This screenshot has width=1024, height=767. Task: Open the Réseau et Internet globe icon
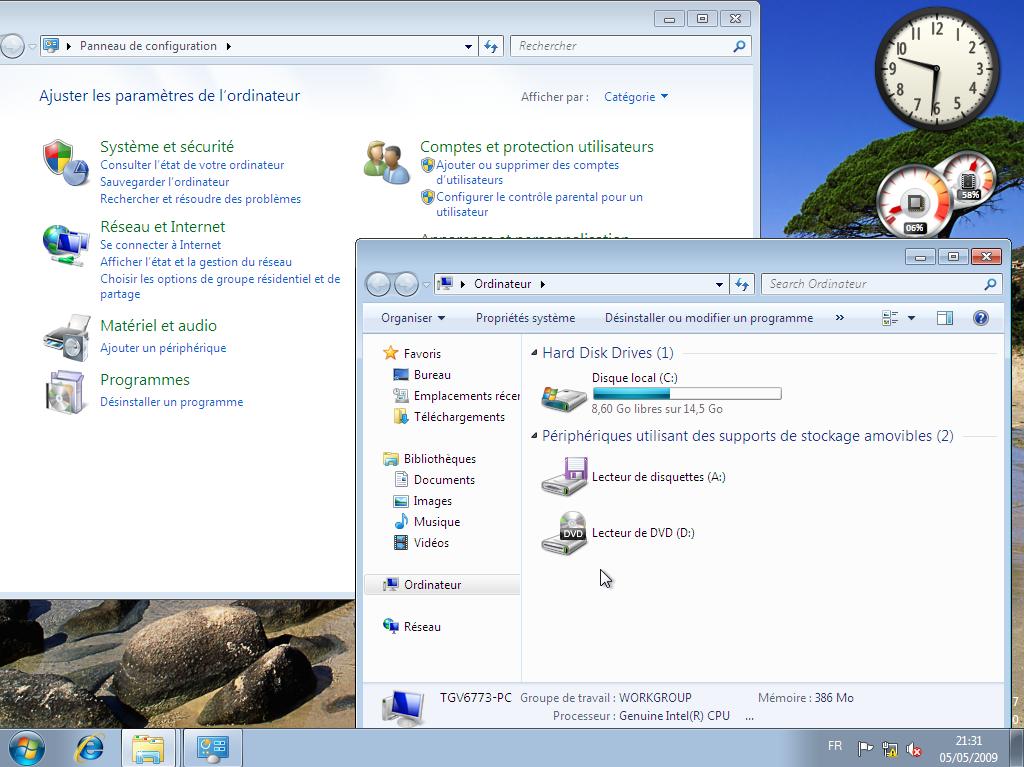[65, 245]
